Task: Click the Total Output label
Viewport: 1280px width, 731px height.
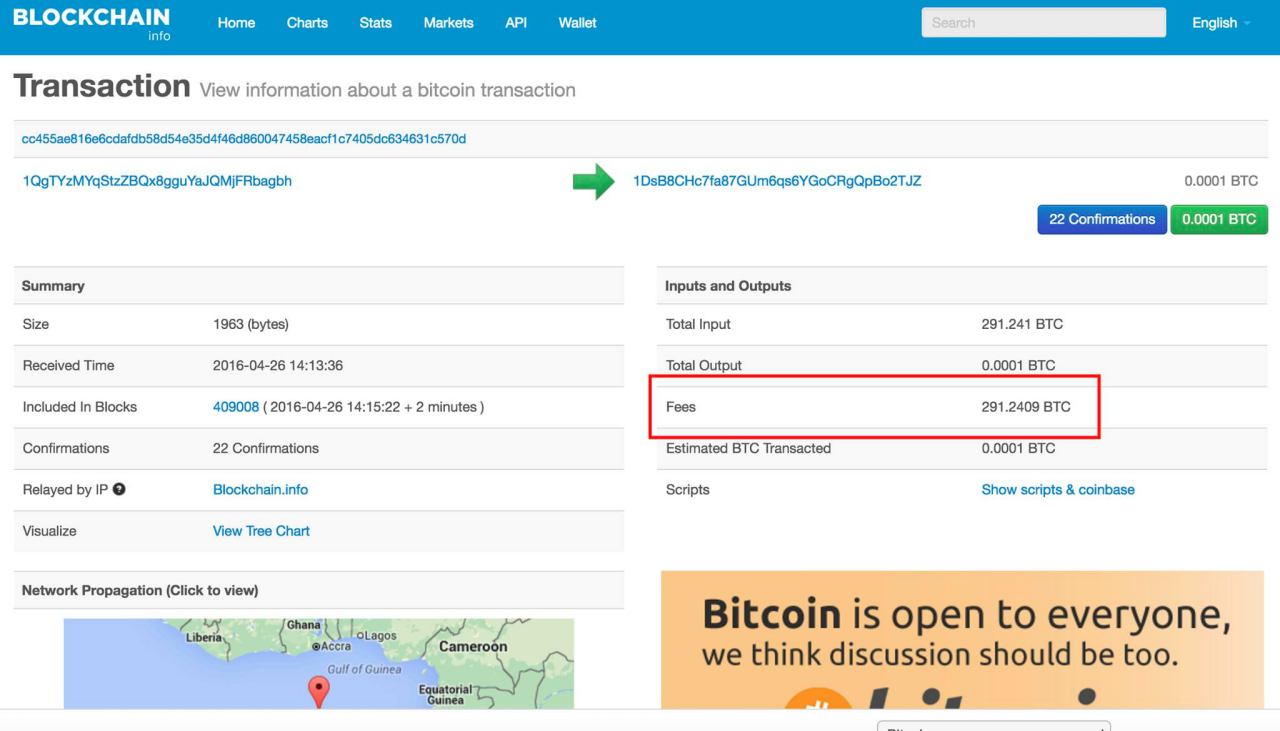Action: tap(704, 366)
